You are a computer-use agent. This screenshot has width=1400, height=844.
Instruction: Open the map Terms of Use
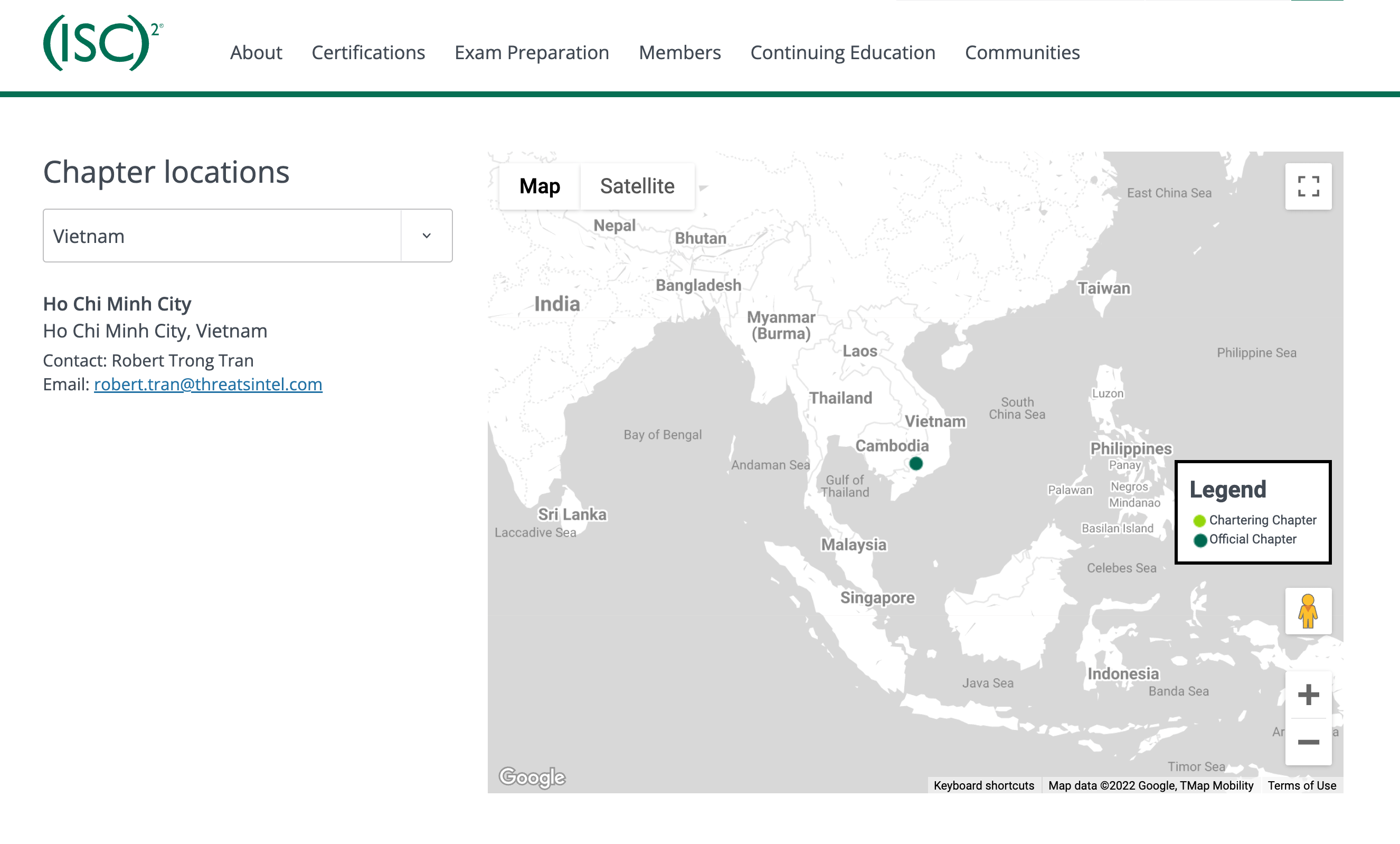click(1302, 785)
